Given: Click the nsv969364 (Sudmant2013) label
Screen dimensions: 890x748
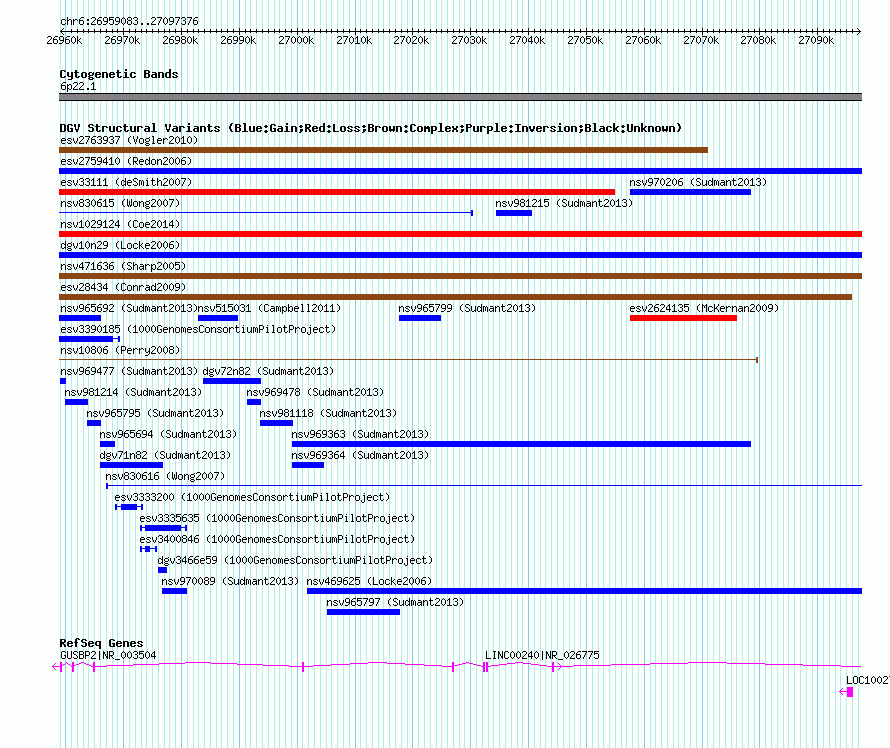Looking at the screenshot, I should point(360,455).
